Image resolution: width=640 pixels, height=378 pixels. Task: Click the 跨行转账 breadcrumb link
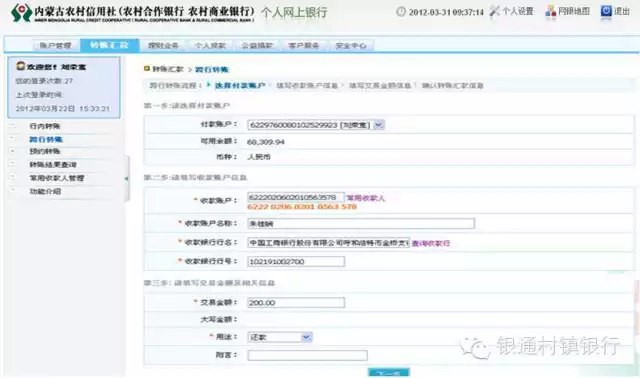coord(212,69)
